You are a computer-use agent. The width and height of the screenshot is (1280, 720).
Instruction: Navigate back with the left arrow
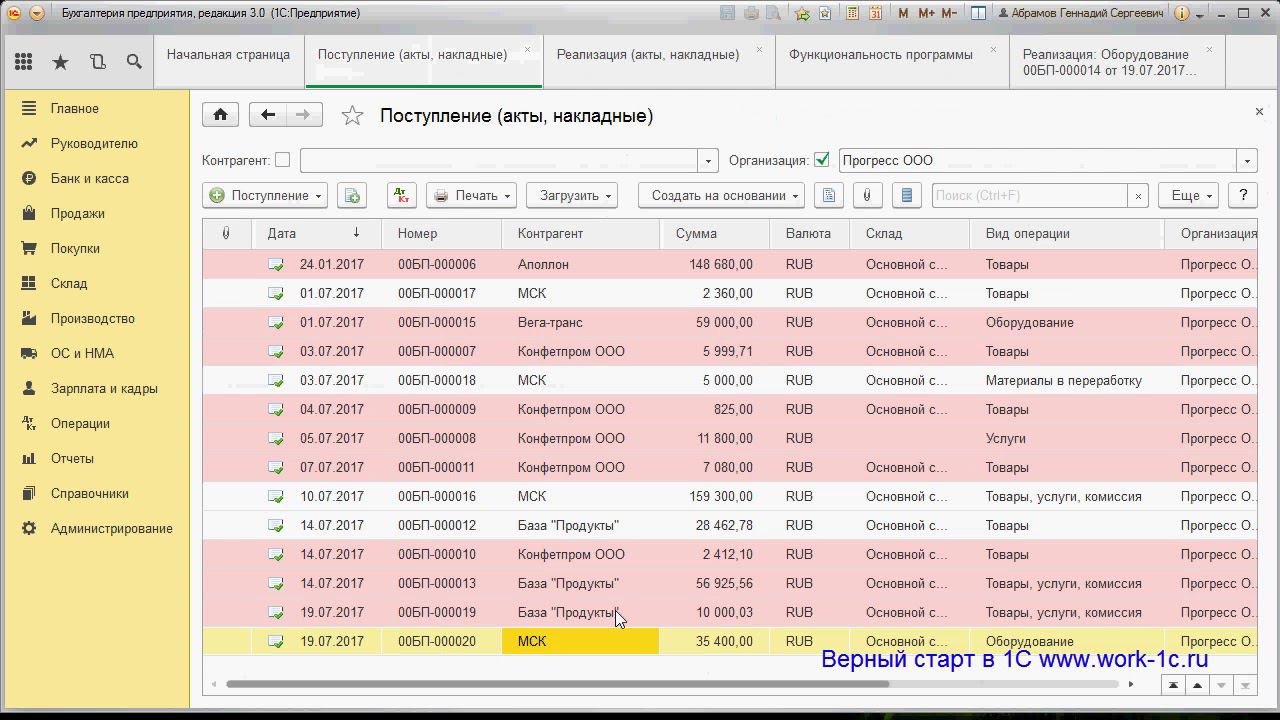[267, 115]
